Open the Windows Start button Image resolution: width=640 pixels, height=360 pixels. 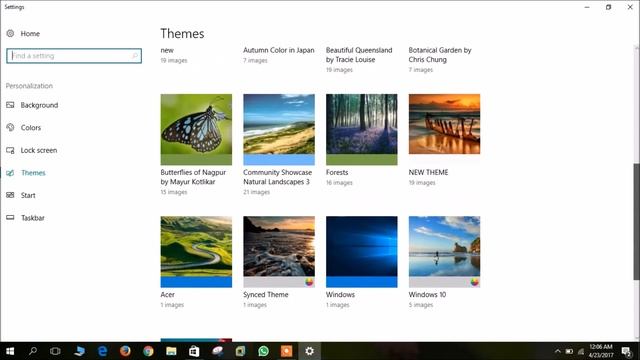point(10,351)
